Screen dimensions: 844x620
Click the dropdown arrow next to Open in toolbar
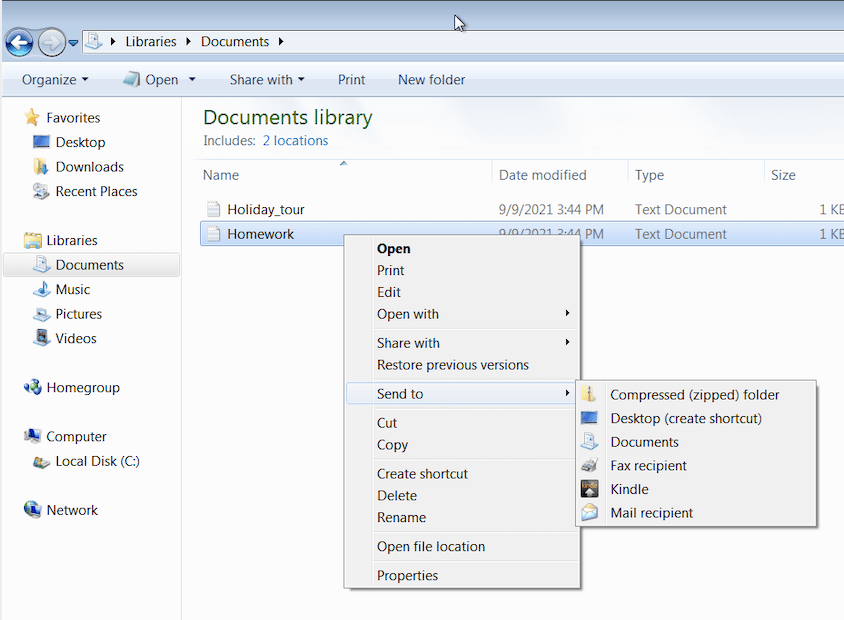[x=192, y=80]
